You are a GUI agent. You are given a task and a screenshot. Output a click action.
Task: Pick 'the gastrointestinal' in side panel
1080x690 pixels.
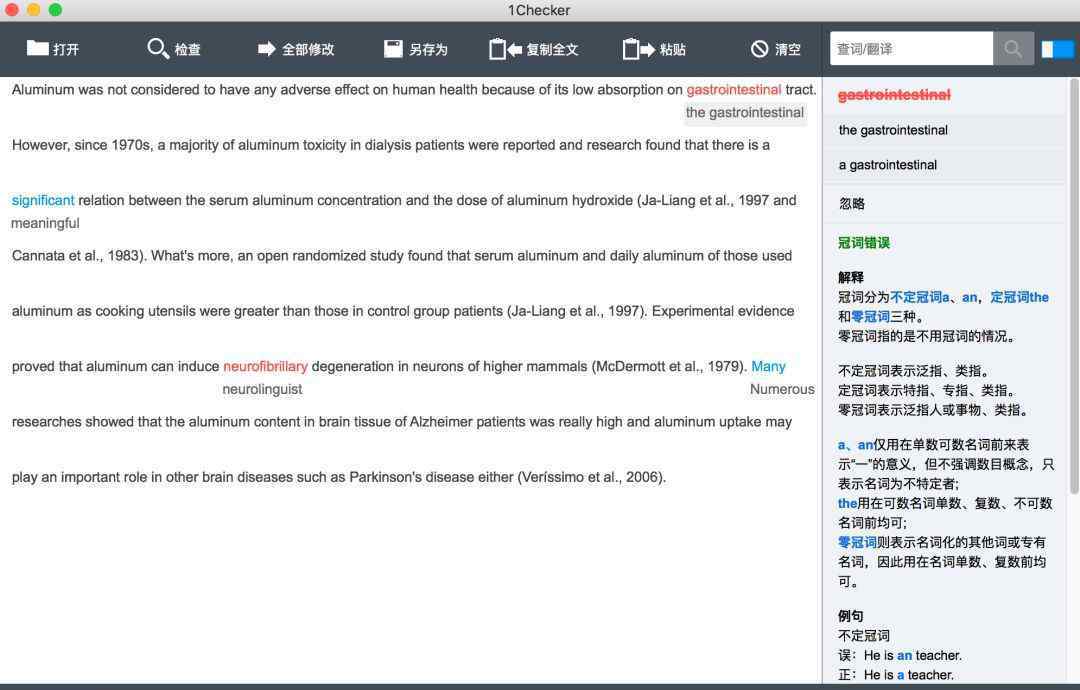click(893, 130)
